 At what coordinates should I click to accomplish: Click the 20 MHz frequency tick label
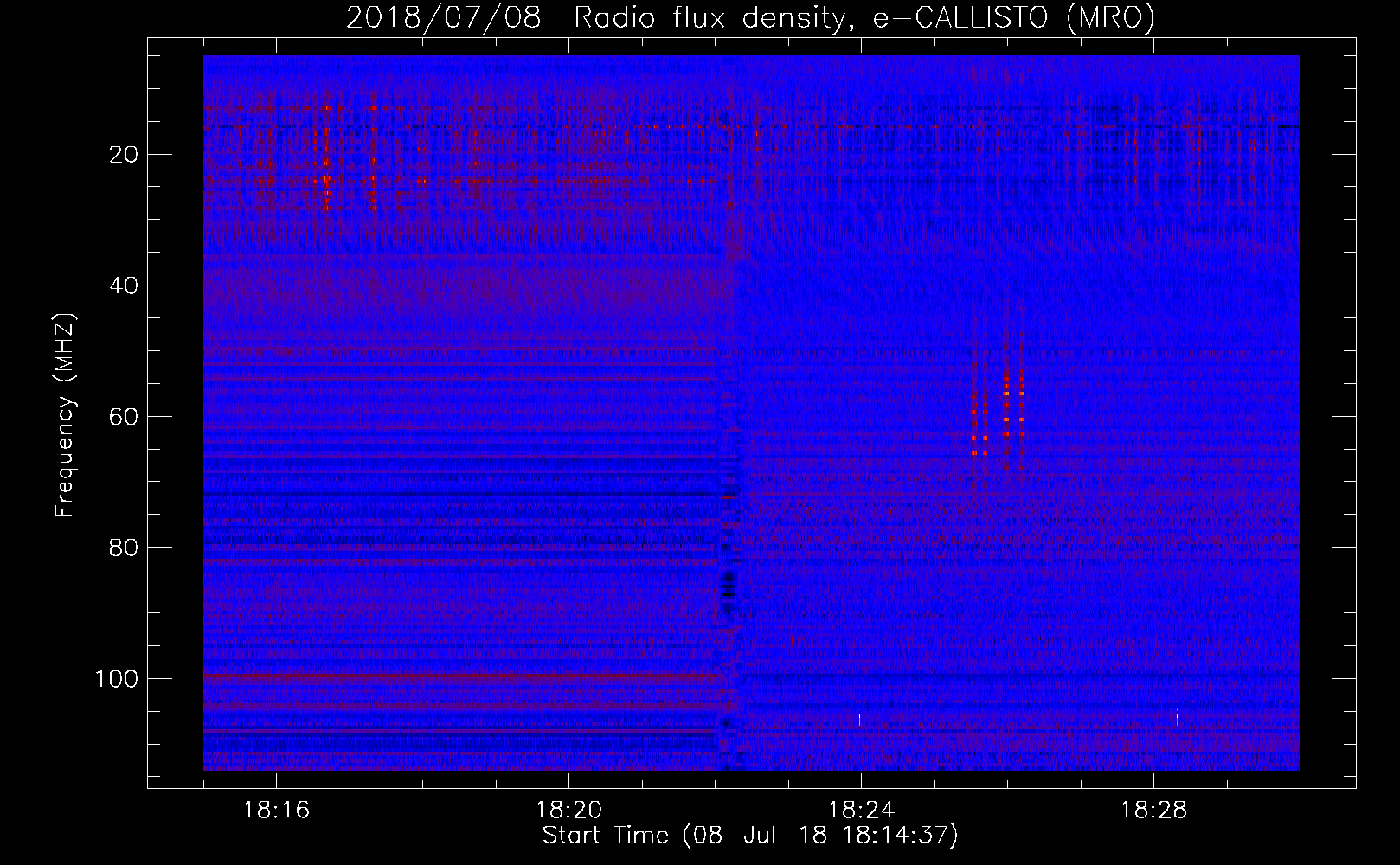[x=125, y=155]
